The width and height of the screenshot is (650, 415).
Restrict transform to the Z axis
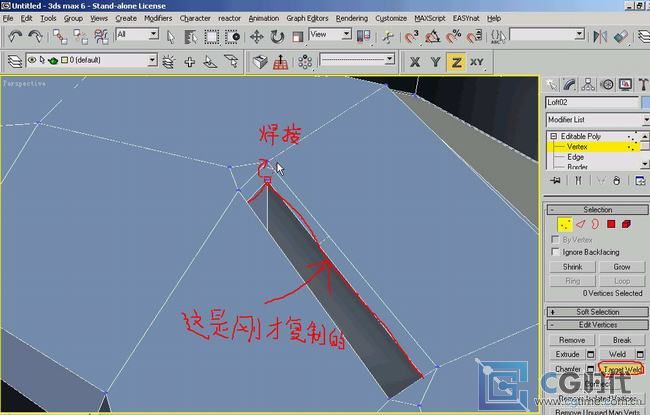pyautogui.click(x=456, y=62)
